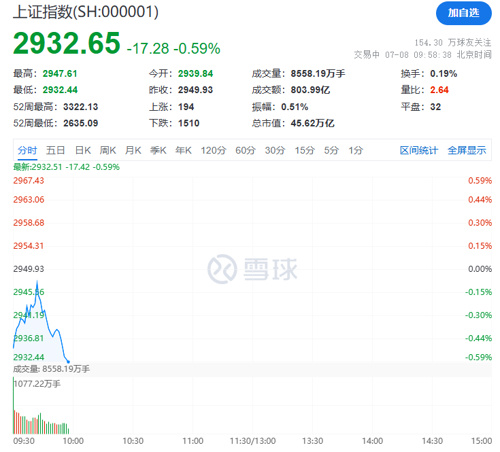
Task: Click the 振幅 value 0.51%
Action: (295, 107)
